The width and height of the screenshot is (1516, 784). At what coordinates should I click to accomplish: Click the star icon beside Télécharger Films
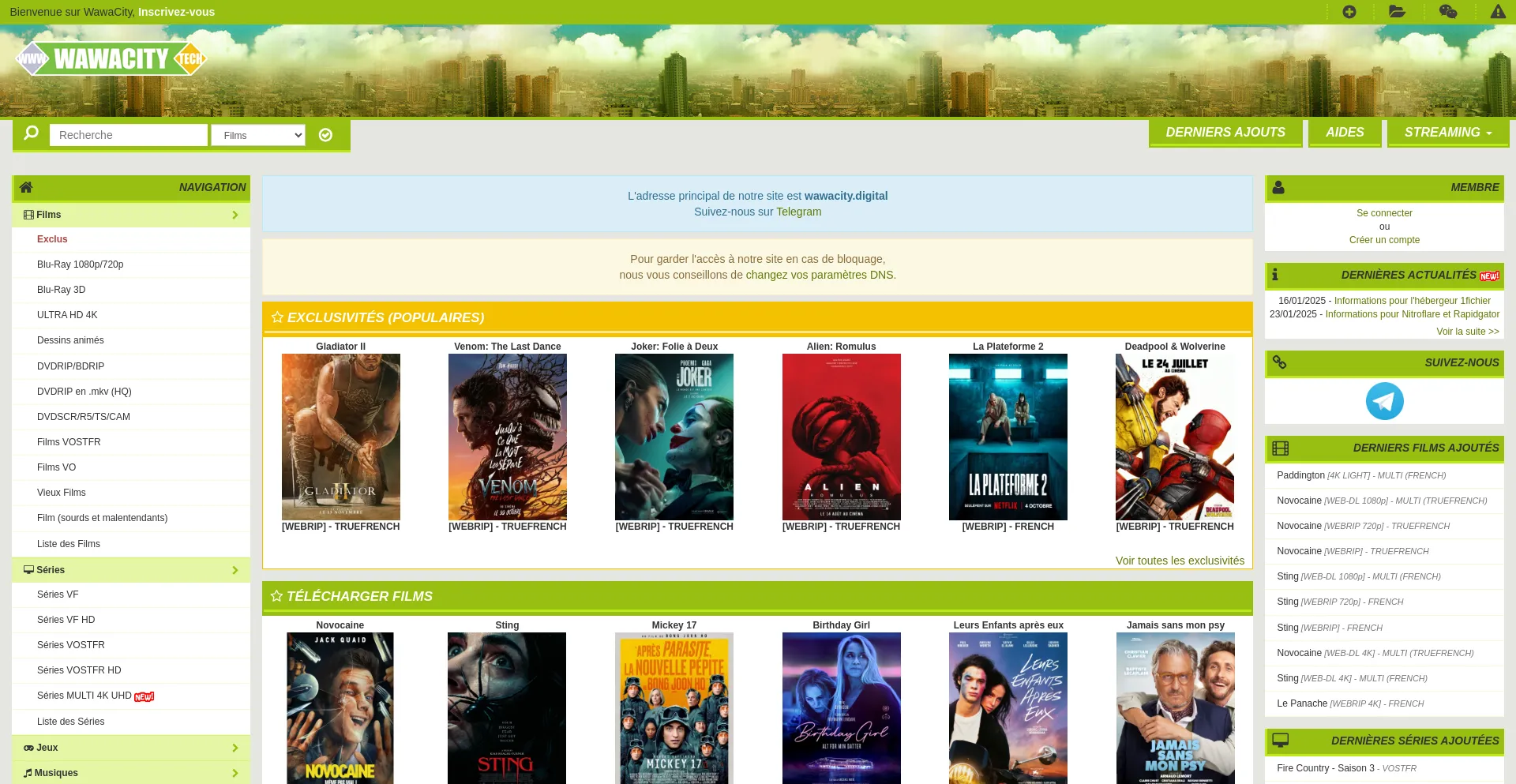[276, 596]
